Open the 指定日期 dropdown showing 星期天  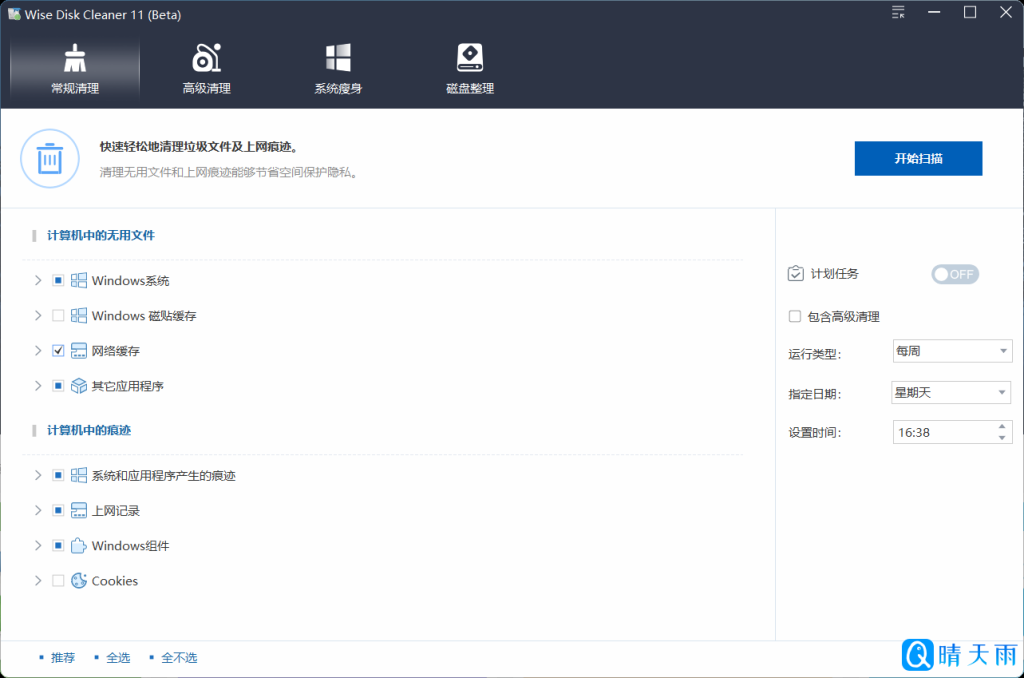click(951, 393)
